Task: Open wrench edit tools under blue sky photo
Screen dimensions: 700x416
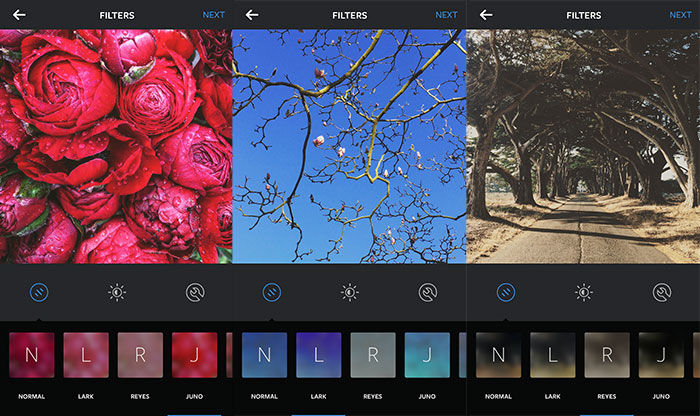Action: tap(428, 293)
